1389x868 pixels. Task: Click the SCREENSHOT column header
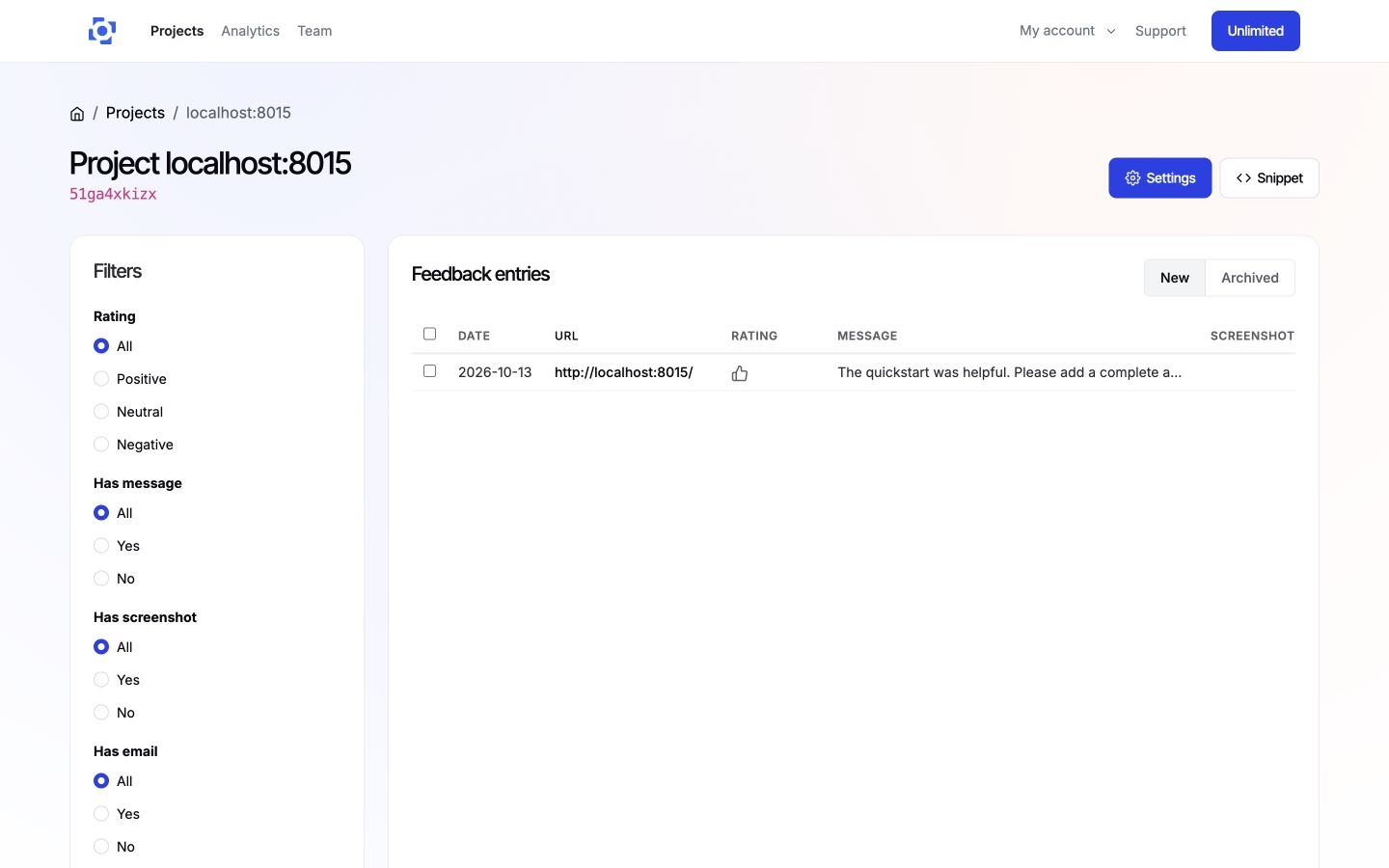pos(1252,336)
